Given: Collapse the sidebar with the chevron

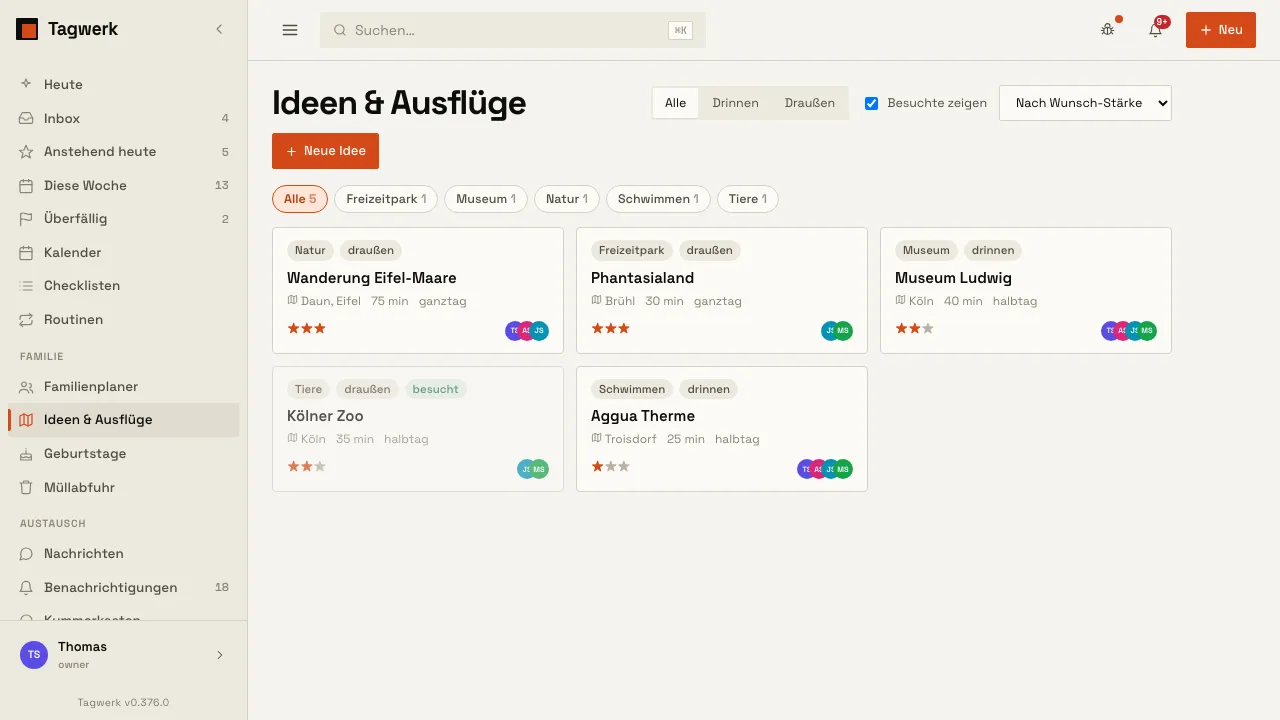Looking at the screenshot, I should [x=219, y=30].
